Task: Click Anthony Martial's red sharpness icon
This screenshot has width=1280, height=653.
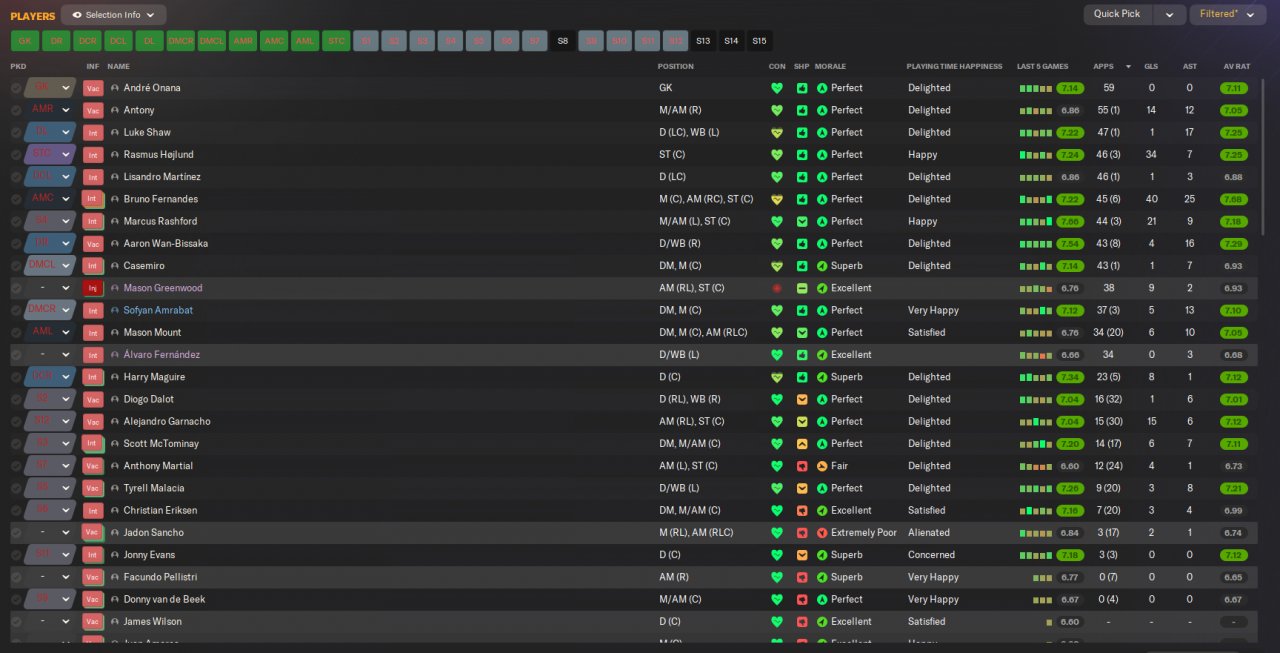Action: [x=802, y=466]
